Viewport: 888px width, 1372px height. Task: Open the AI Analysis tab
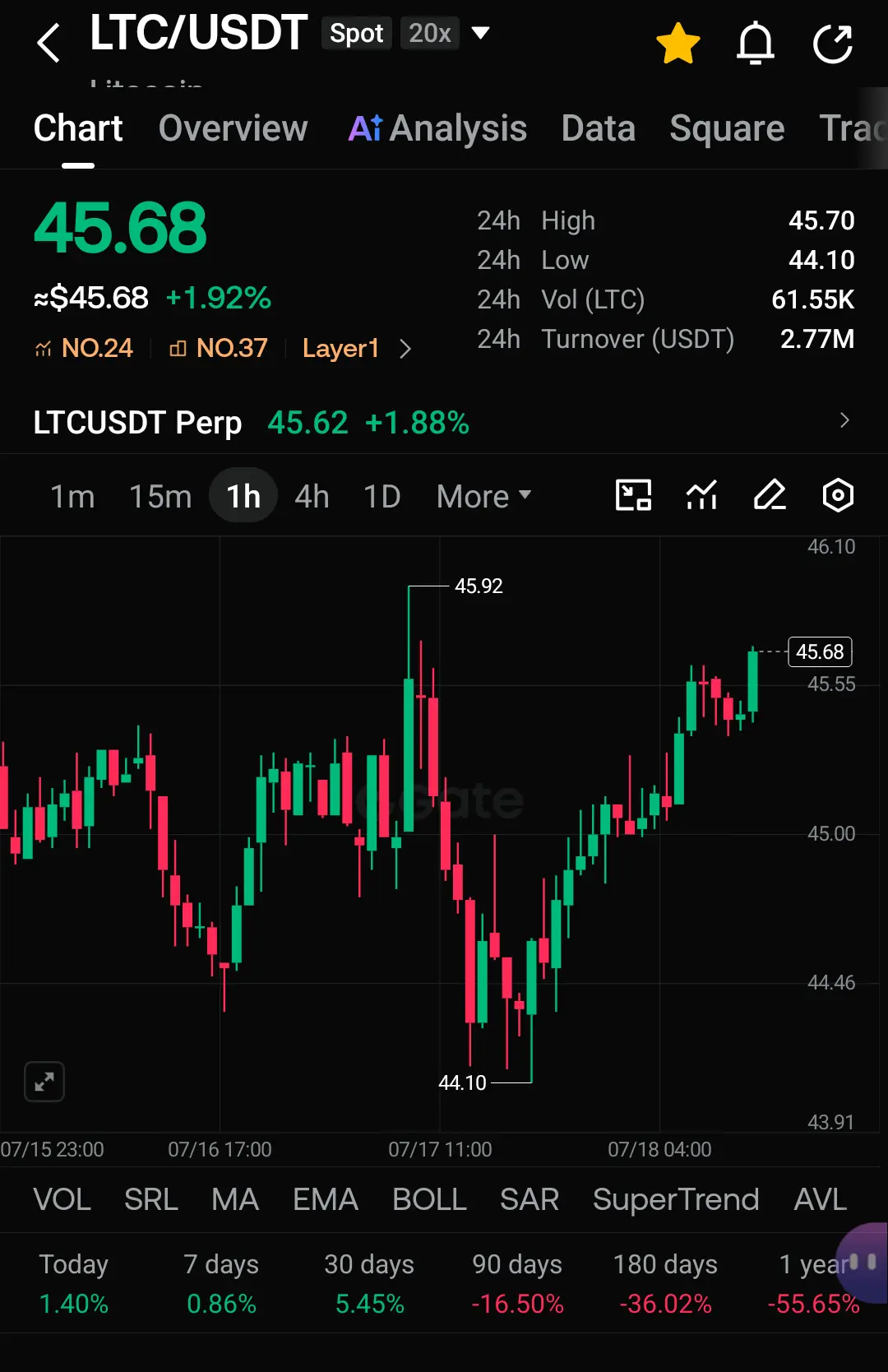[x=437, y=128]
